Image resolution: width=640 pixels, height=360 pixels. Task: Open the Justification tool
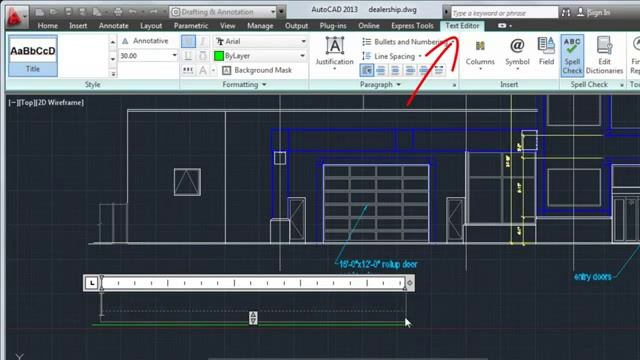click(x=334, y=52)
